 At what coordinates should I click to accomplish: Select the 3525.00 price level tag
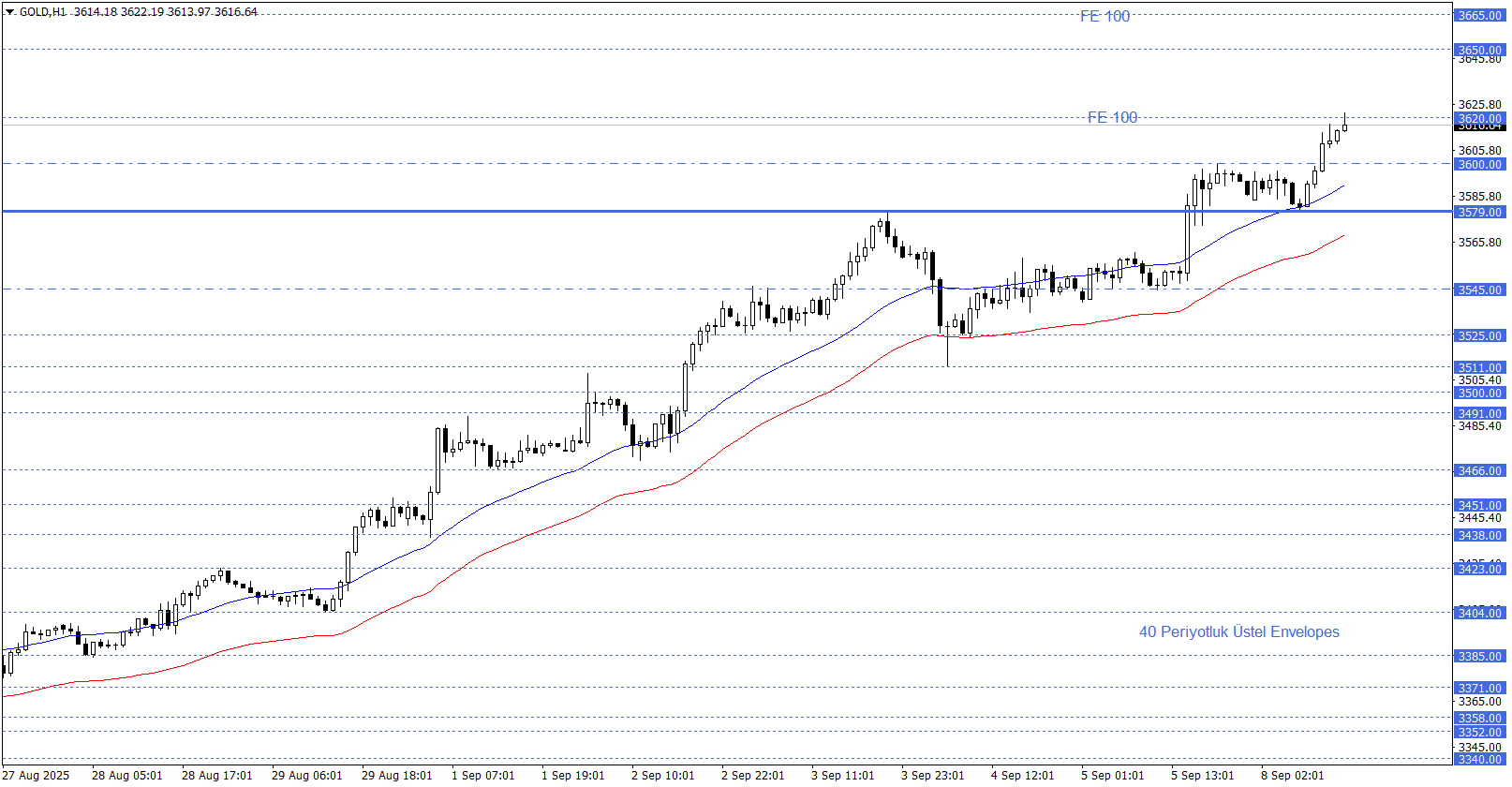coord(1479,335)
